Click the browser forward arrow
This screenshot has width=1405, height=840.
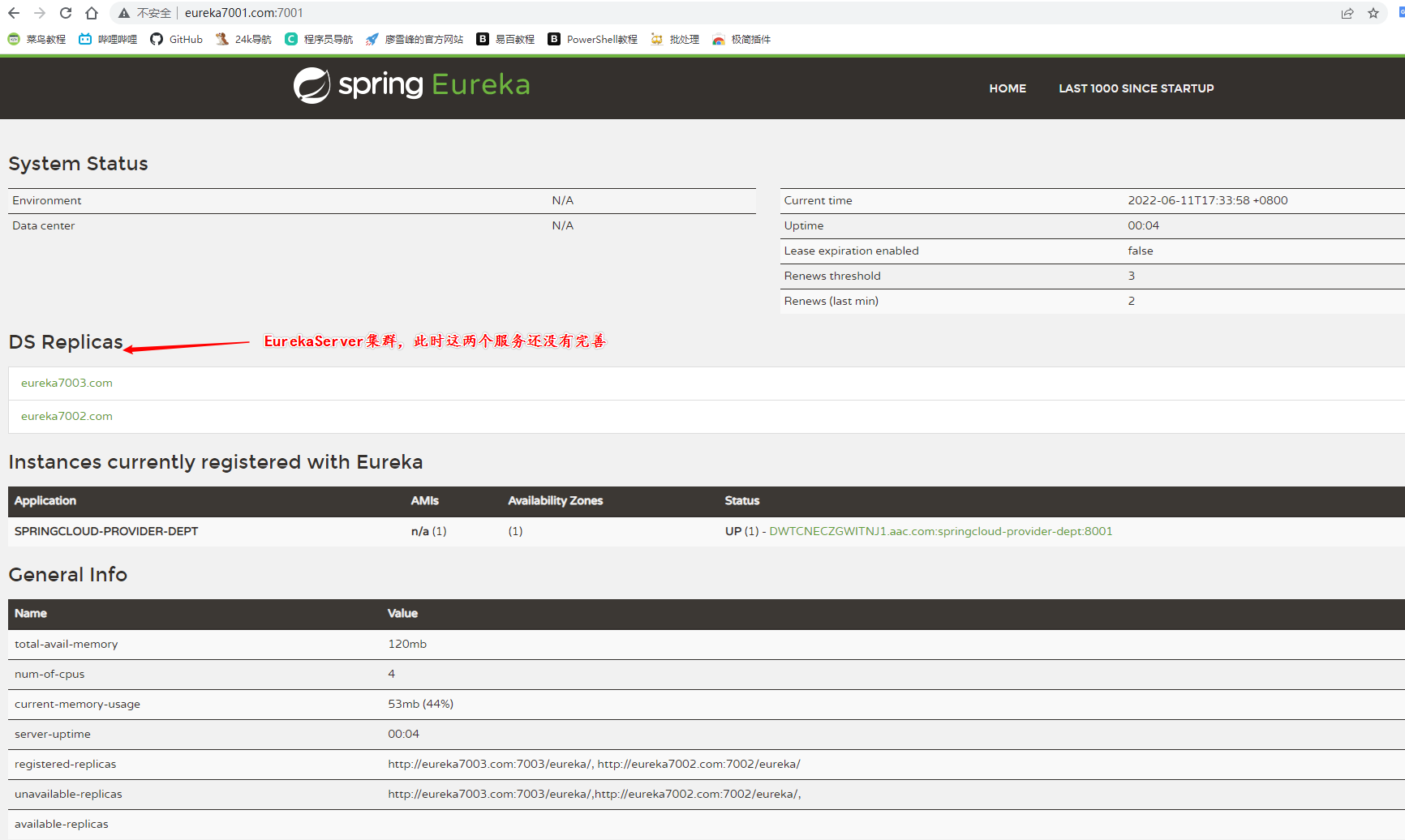[x=40, y=13]
